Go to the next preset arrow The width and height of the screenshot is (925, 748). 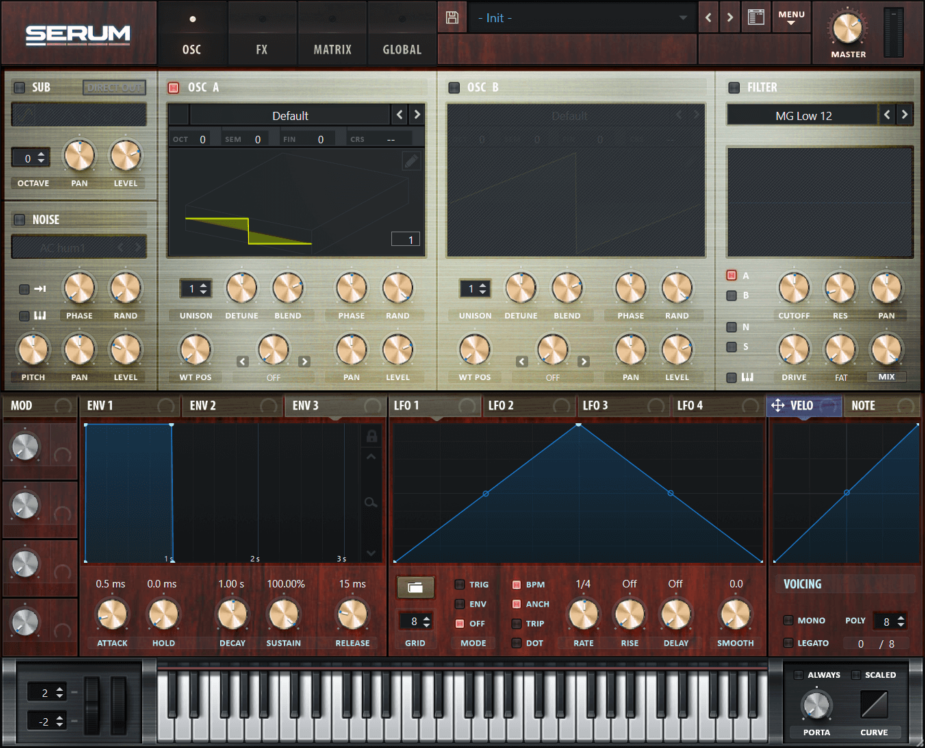point(730,18)
